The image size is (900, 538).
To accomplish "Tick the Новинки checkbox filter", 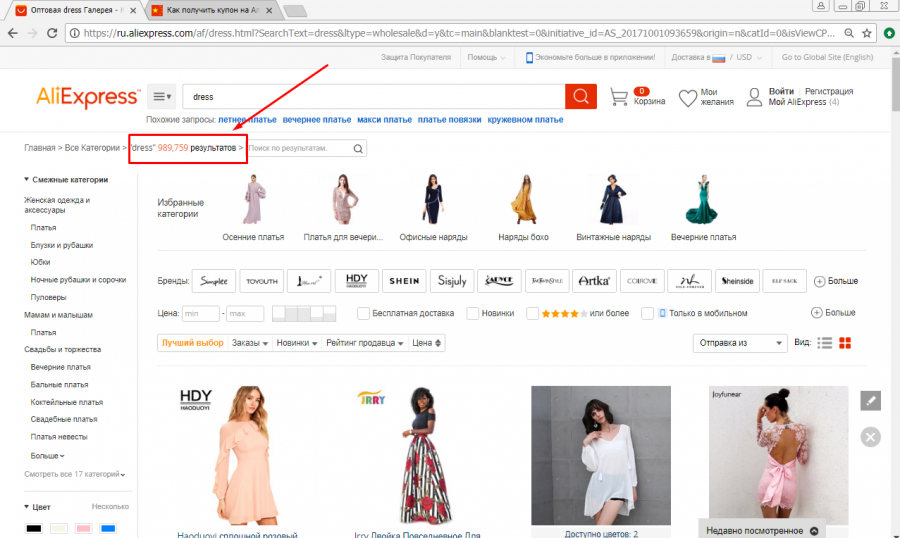I will point(473,314).
